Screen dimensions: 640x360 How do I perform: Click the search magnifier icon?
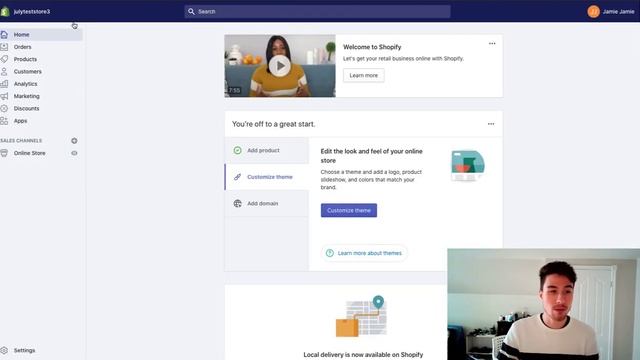191,11
